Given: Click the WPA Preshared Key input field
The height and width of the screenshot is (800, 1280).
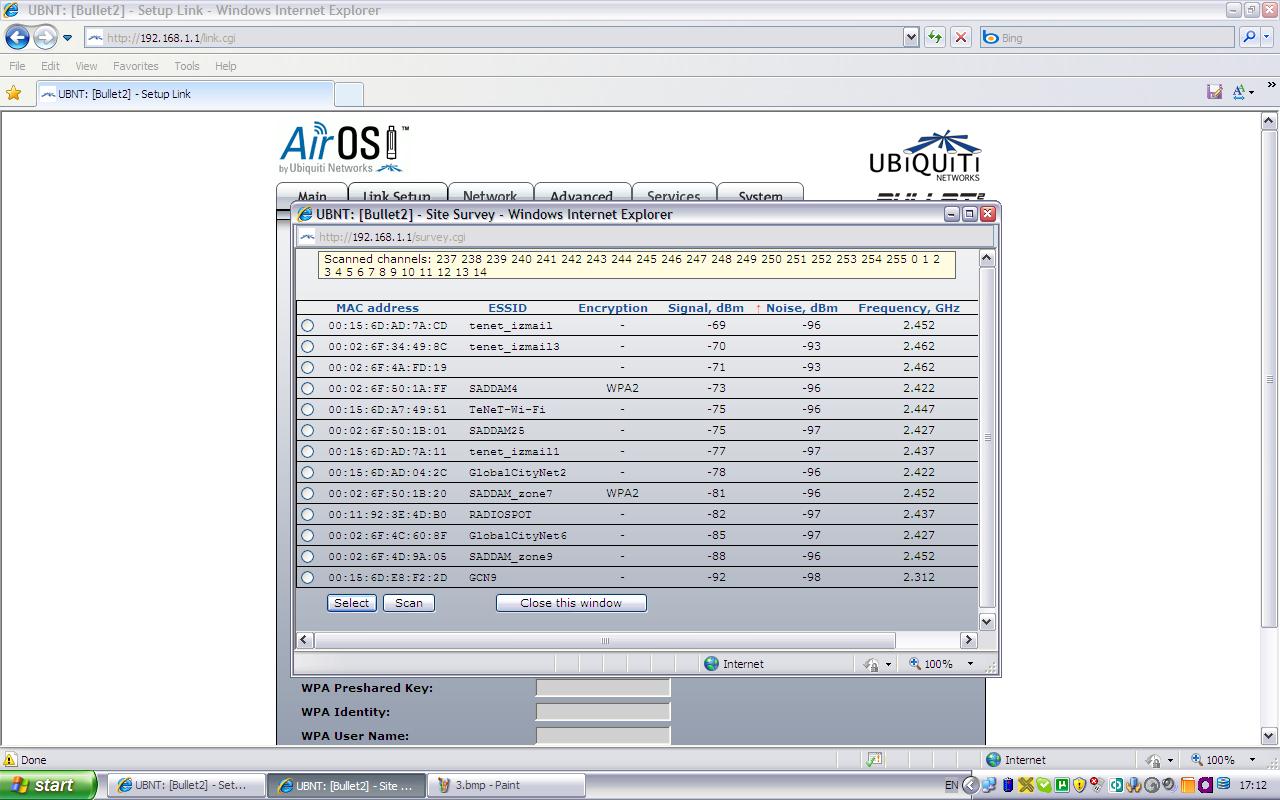Looking at the screenshot, I should (603, 687).
